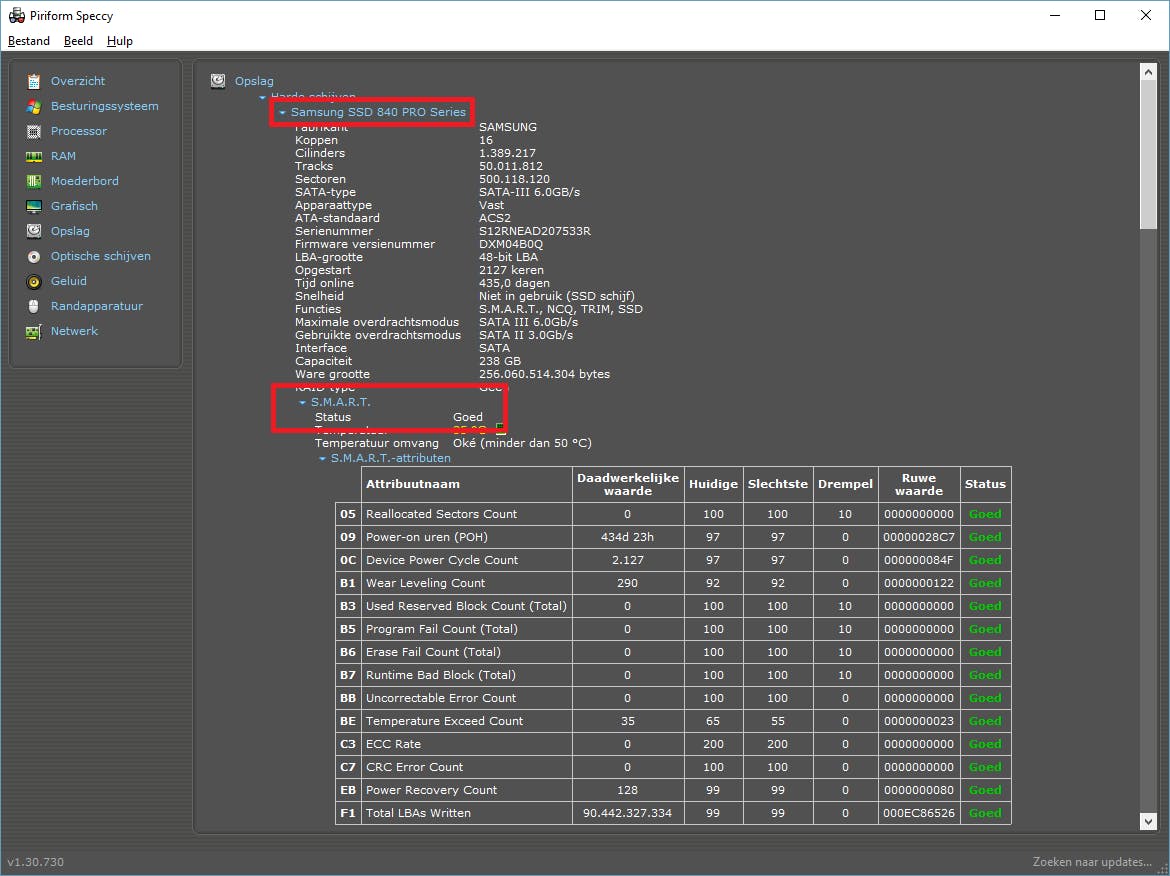Open the Moederbord section link
This screenshot has width=1170, height=876.
tap(84, 181)
